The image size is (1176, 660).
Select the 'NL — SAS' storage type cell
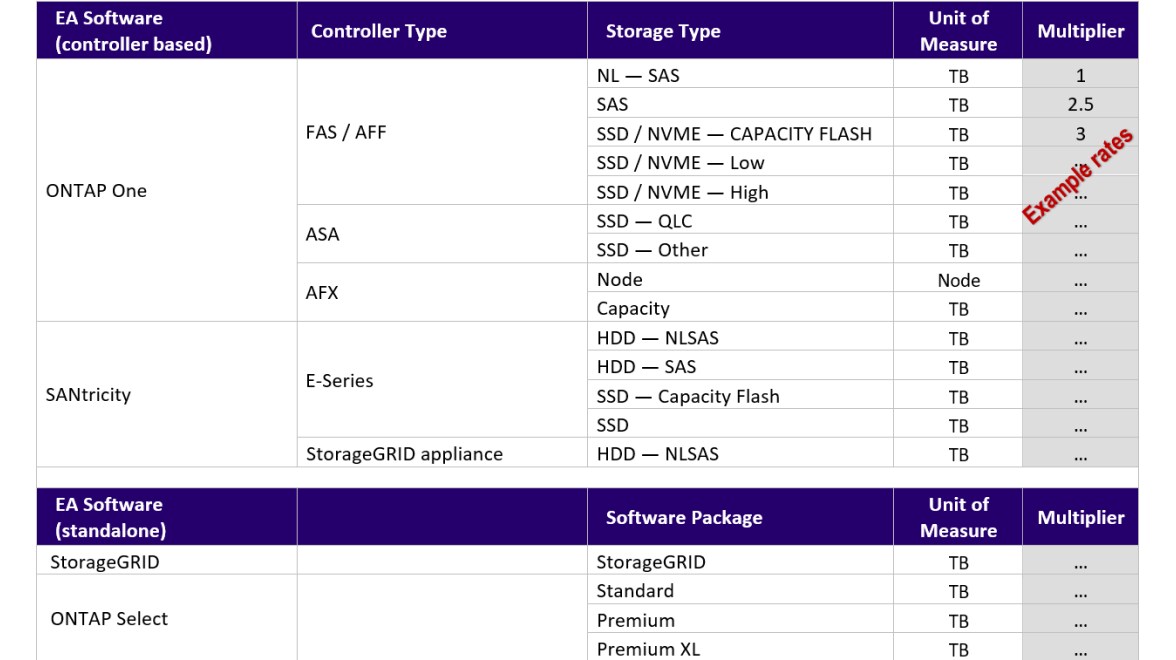tap(638, 75)
